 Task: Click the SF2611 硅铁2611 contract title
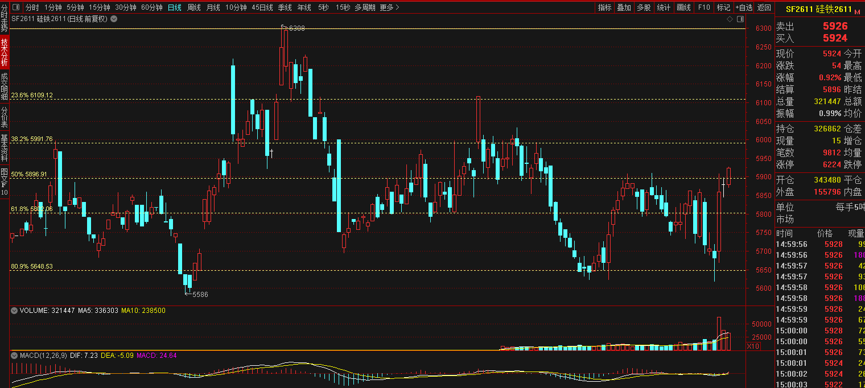tap(819, 9)
